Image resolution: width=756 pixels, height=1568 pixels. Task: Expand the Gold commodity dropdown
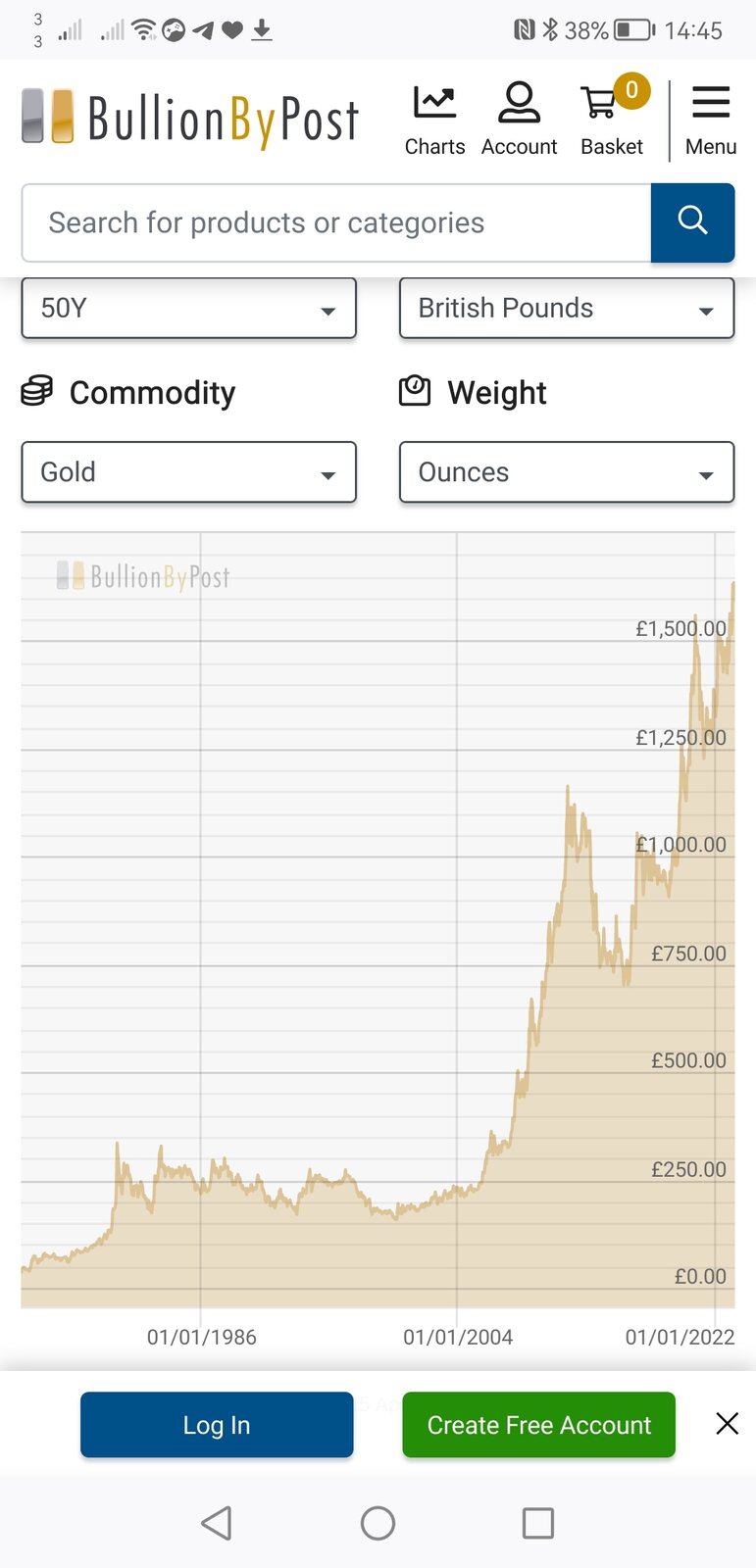[188, 472]
